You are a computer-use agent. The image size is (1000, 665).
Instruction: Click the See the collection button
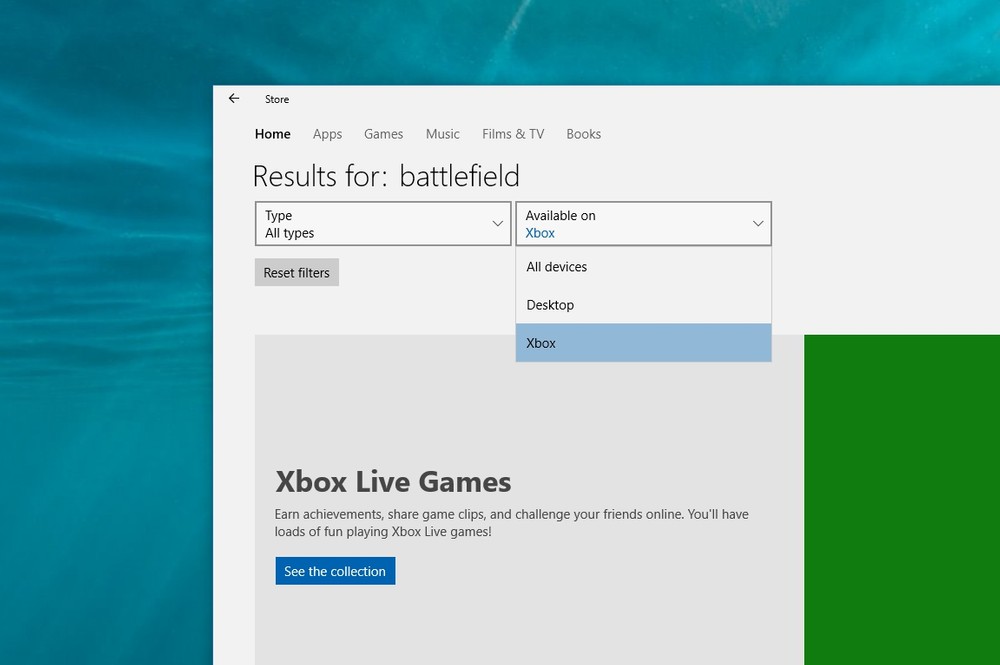tap(335, 571)
